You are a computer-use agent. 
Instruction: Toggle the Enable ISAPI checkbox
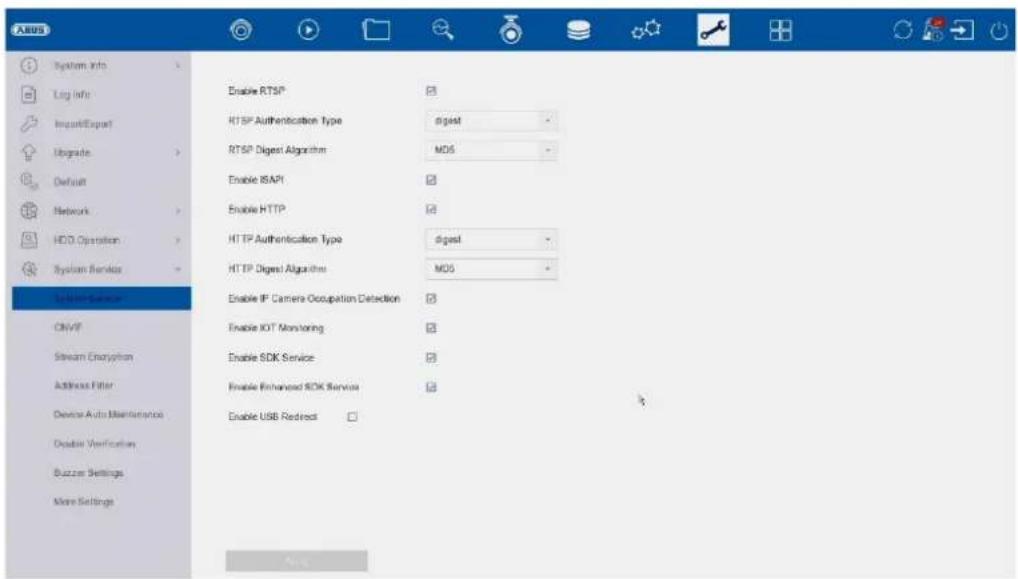click(431, 180)
